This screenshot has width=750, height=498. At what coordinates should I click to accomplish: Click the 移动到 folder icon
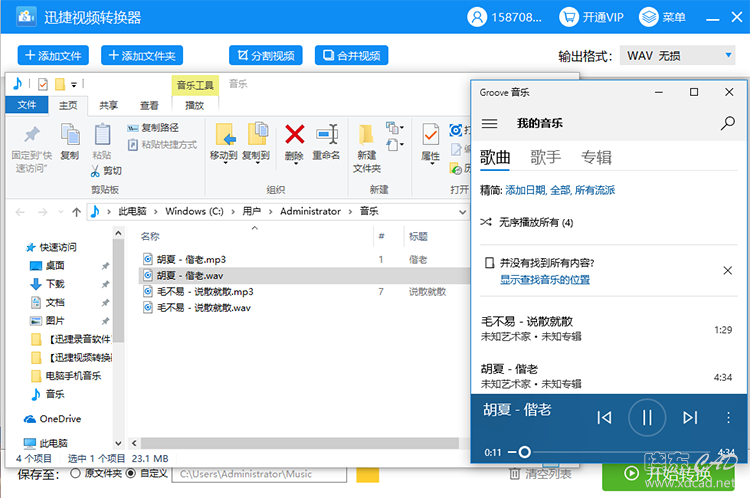click(224, 134)
